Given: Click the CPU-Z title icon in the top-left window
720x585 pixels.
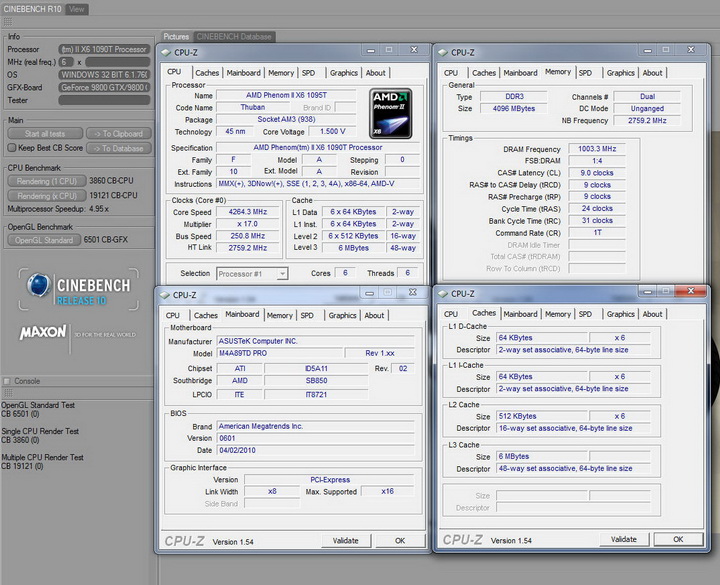Looking at the screenshot, I should [x=166, y=53].
